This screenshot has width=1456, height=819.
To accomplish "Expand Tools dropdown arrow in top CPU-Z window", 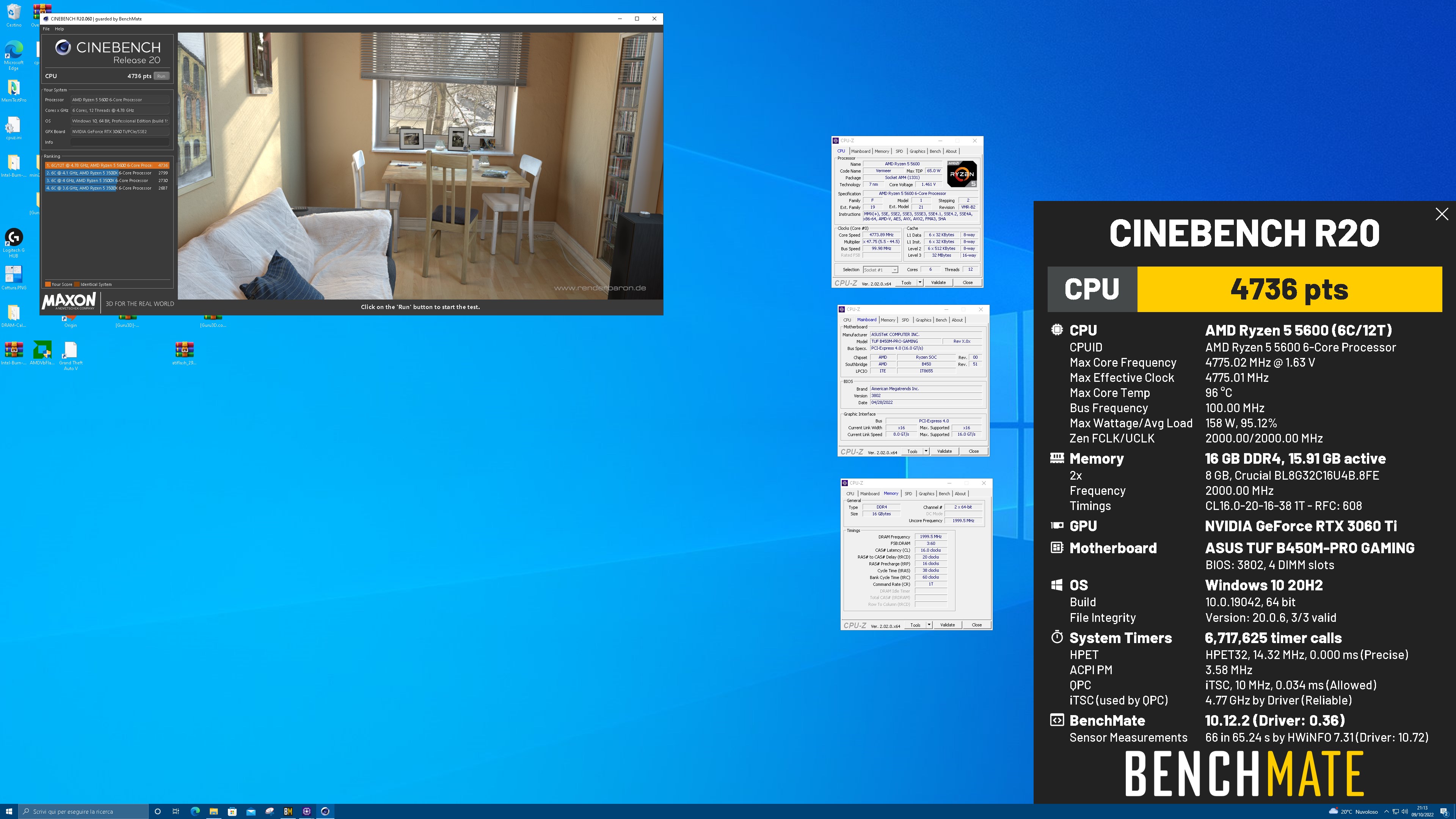I will click(920, 282).
